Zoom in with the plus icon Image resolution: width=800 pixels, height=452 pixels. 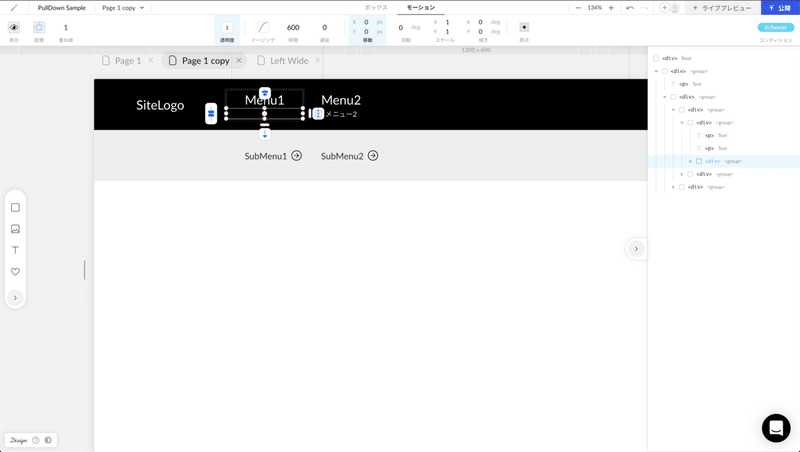click(611, 8)
